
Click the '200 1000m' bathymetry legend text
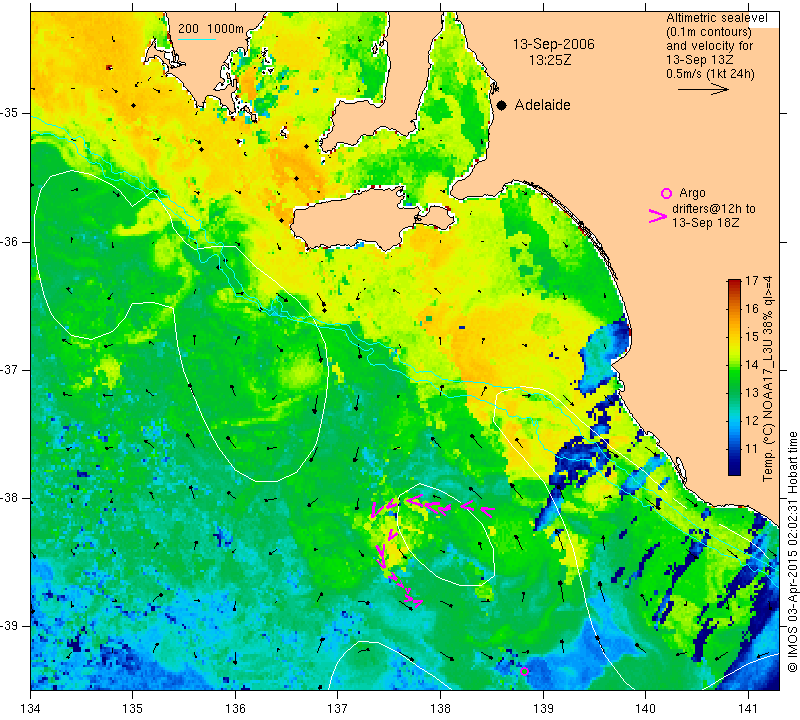click(x=211, y=29)
